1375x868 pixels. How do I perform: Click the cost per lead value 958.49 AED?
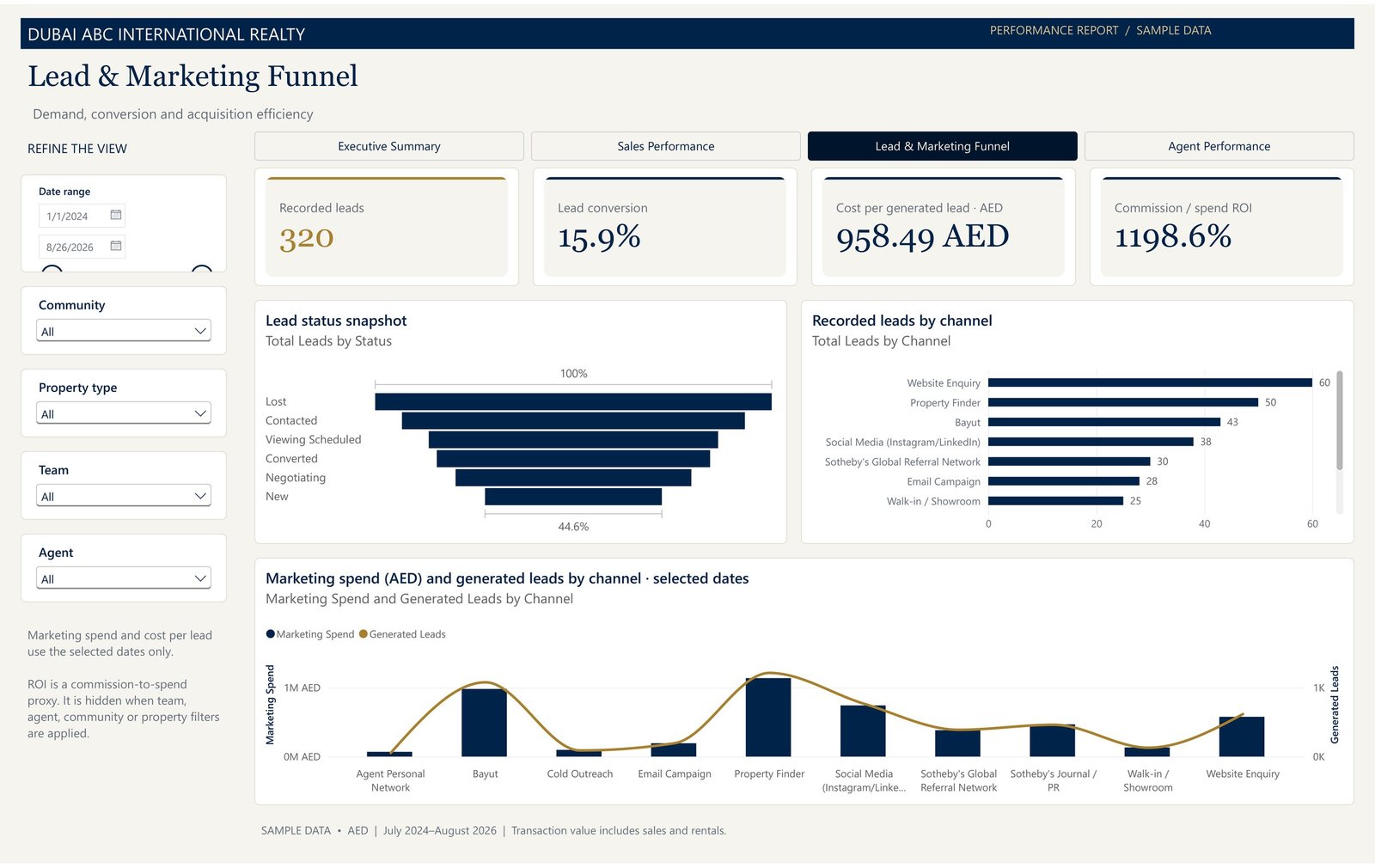click(x=922, y=237)
